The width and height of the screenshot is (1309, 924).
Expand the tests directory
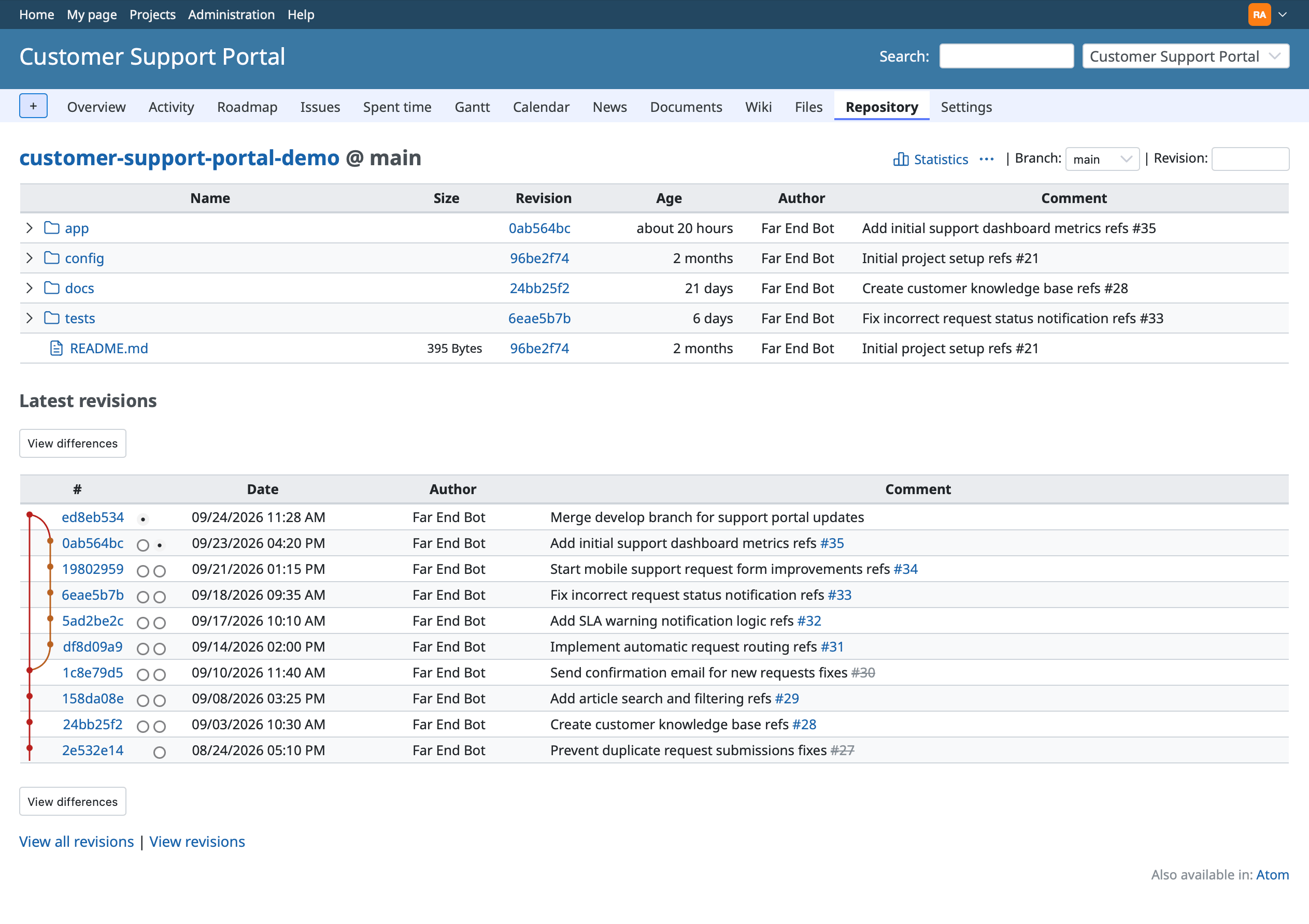coord(30,318)
